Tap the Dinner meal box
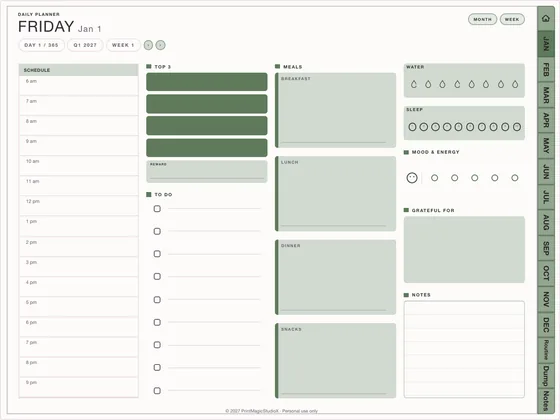Viewport: 560px width, 420px height. point(335,277)
